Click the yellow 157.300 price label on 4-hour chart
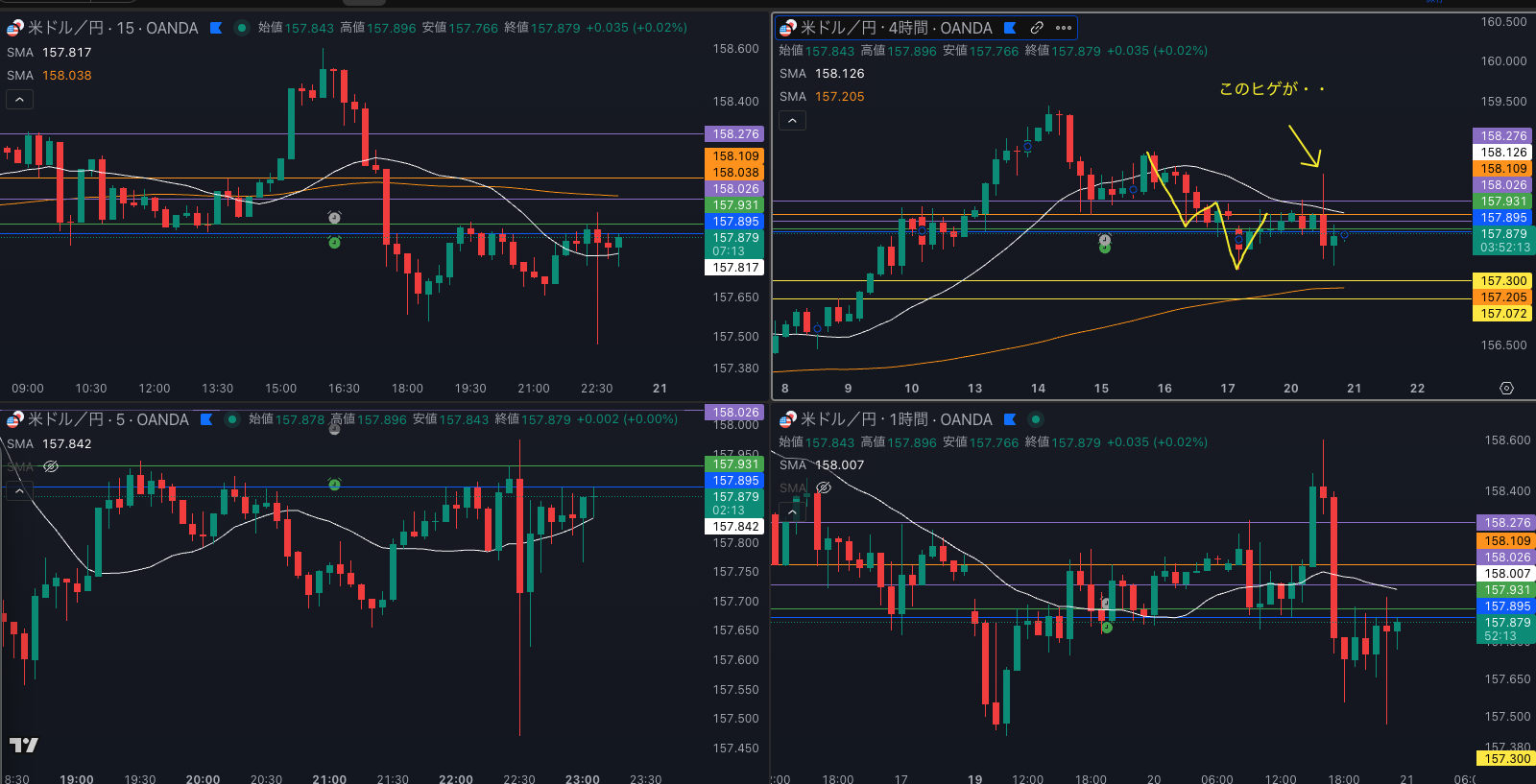The image size is (1536, 784). [1502, 281]
